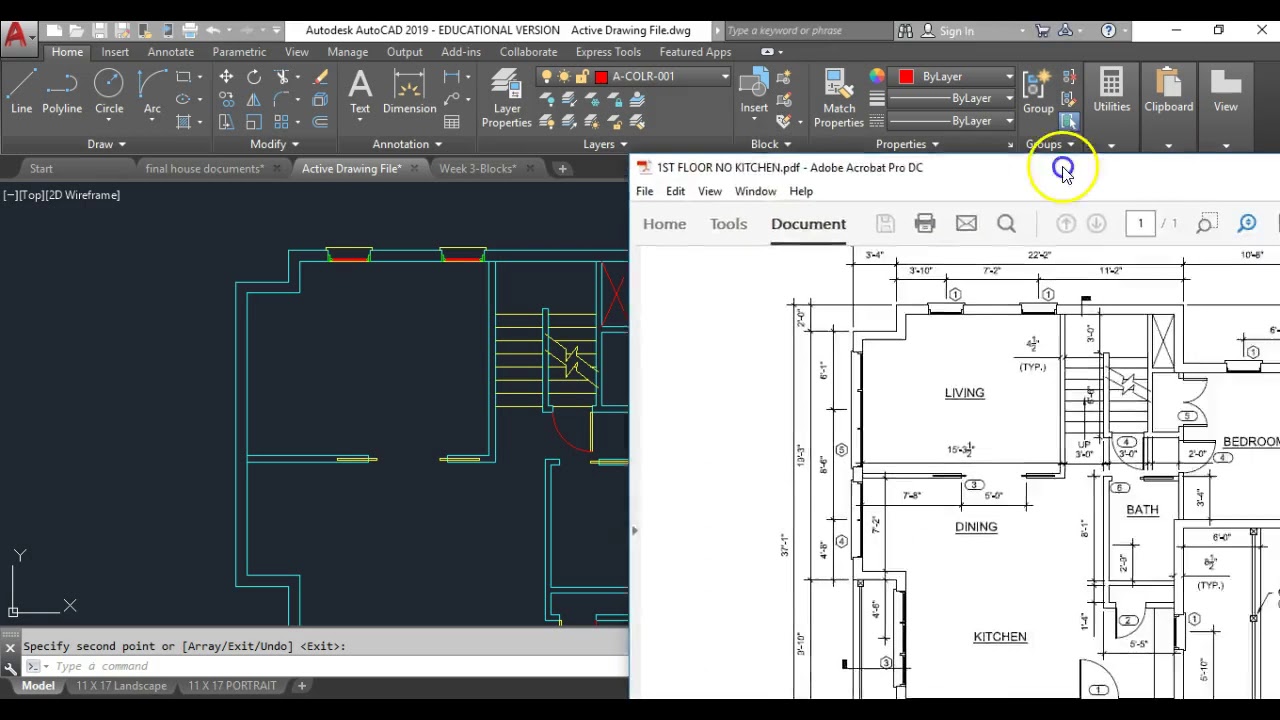Viewport: 1280px width, 720px height.
Task: Select the Array tool
Action: point(282,122)
